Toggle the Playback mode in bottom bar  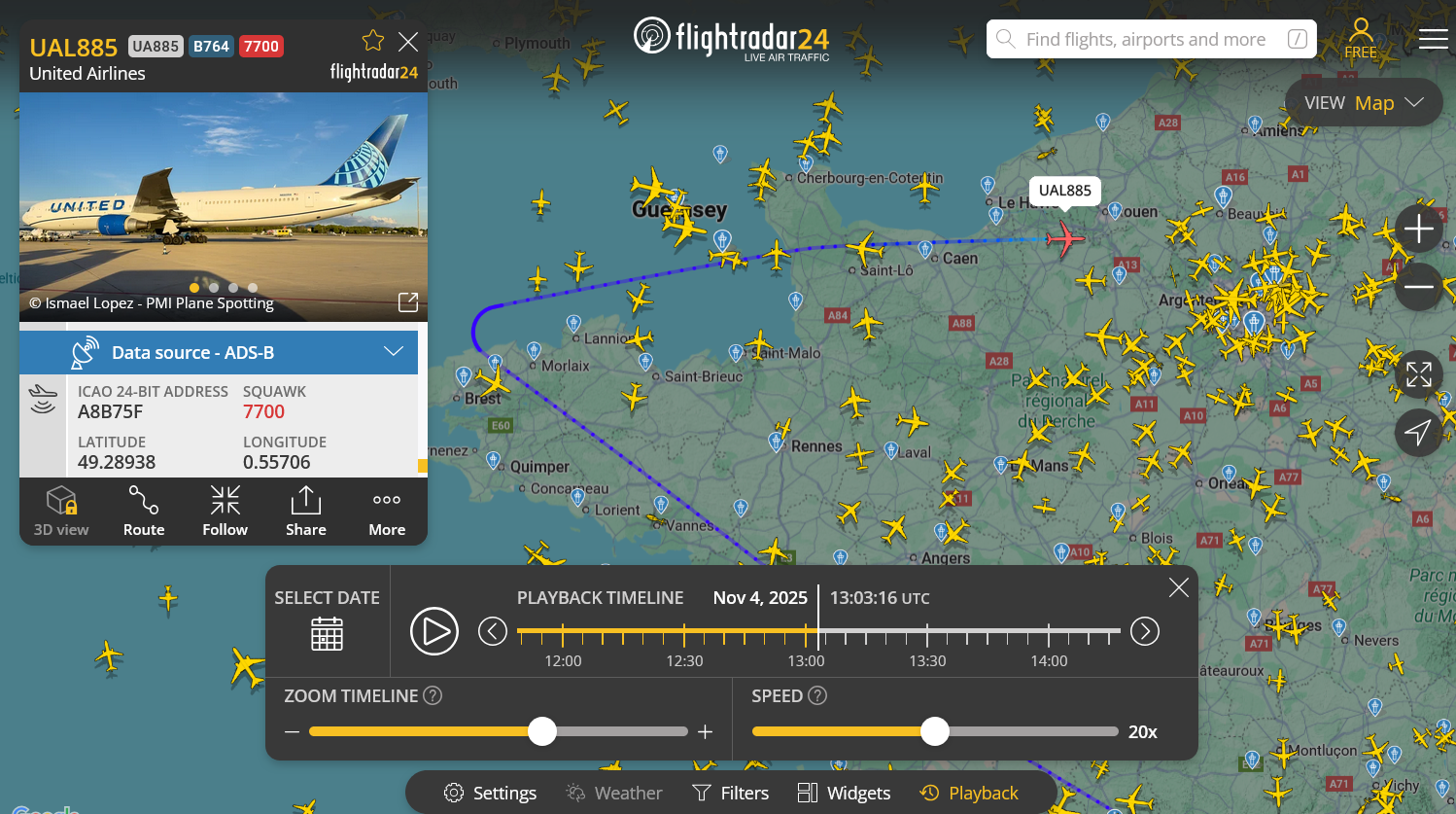tap(969, 793)
